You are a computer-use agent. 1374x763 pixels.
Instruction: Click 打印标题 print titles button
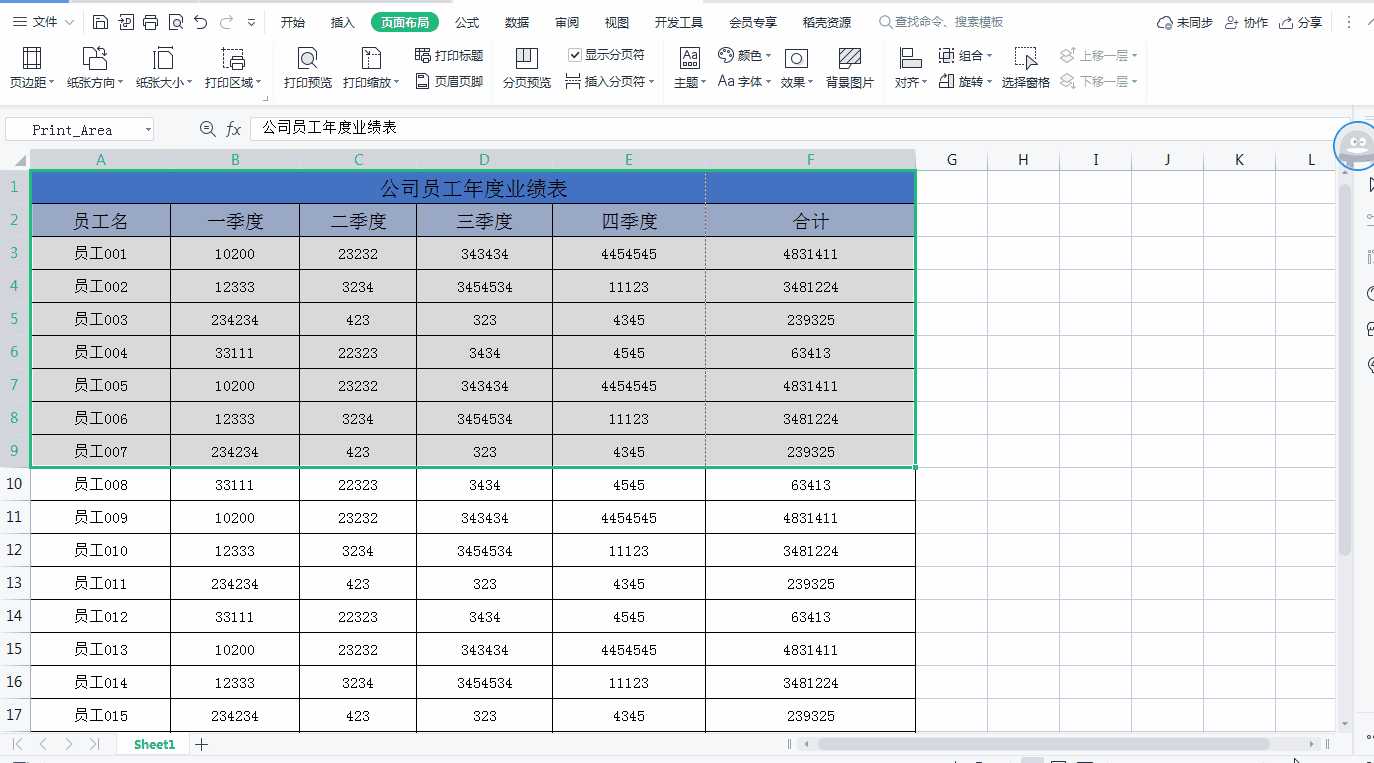(x=449, y=56)
